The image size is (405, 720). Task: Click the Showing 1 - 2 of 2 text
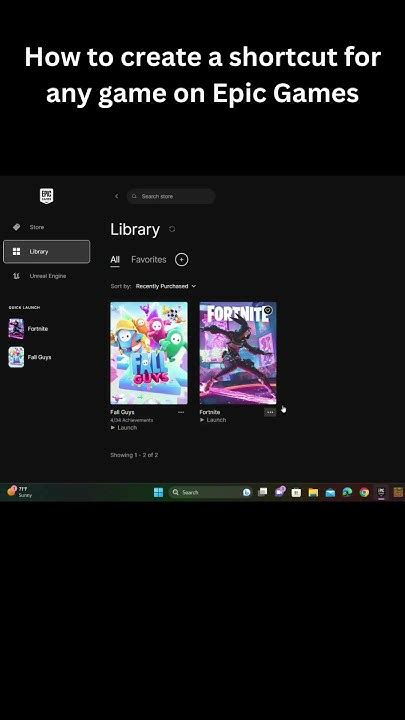click(x=134, y=455)
